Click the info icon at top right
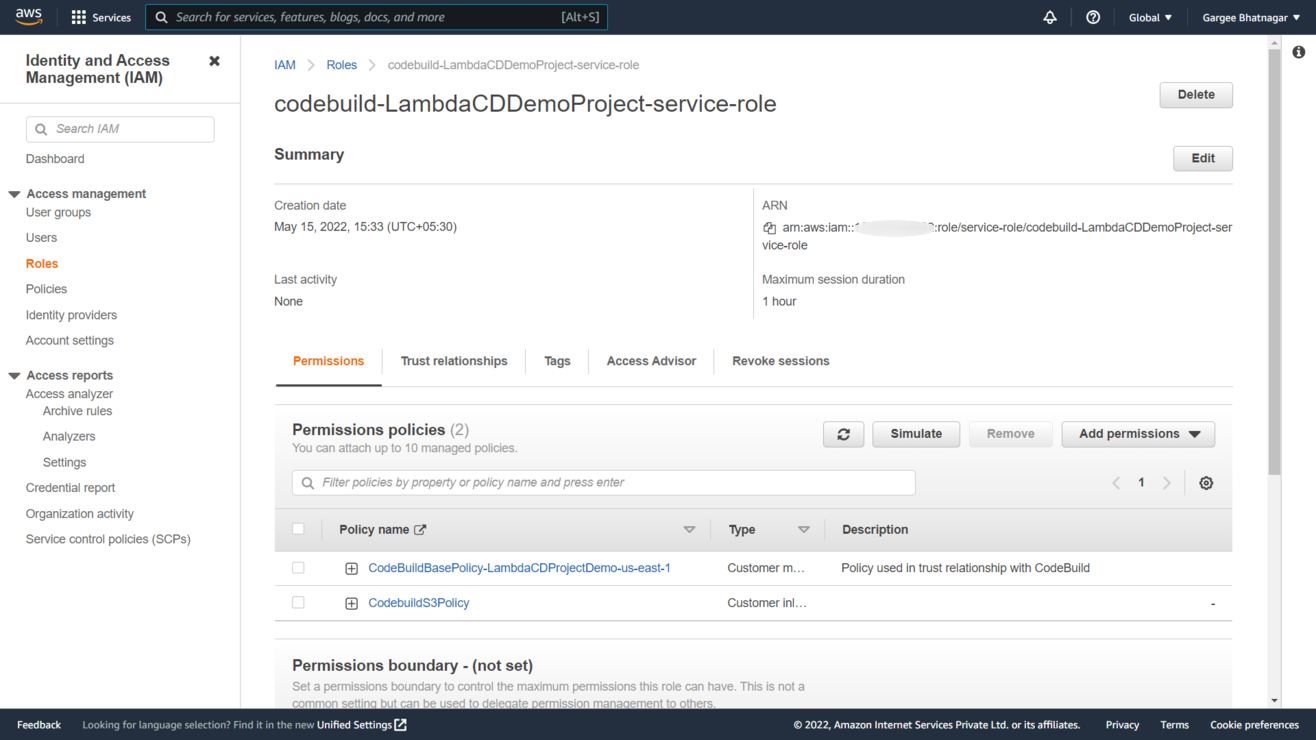This screenshot has height=740, width=1316. [x=1298, y=51]
